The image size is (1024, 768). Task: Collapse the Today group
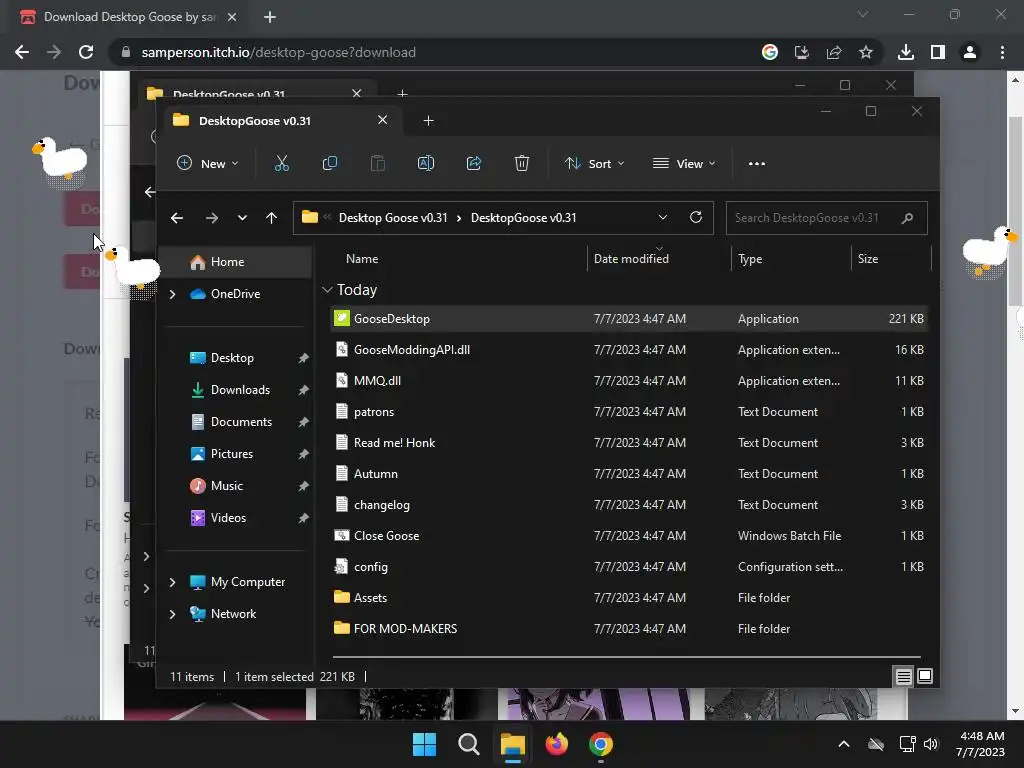point(328,289)
